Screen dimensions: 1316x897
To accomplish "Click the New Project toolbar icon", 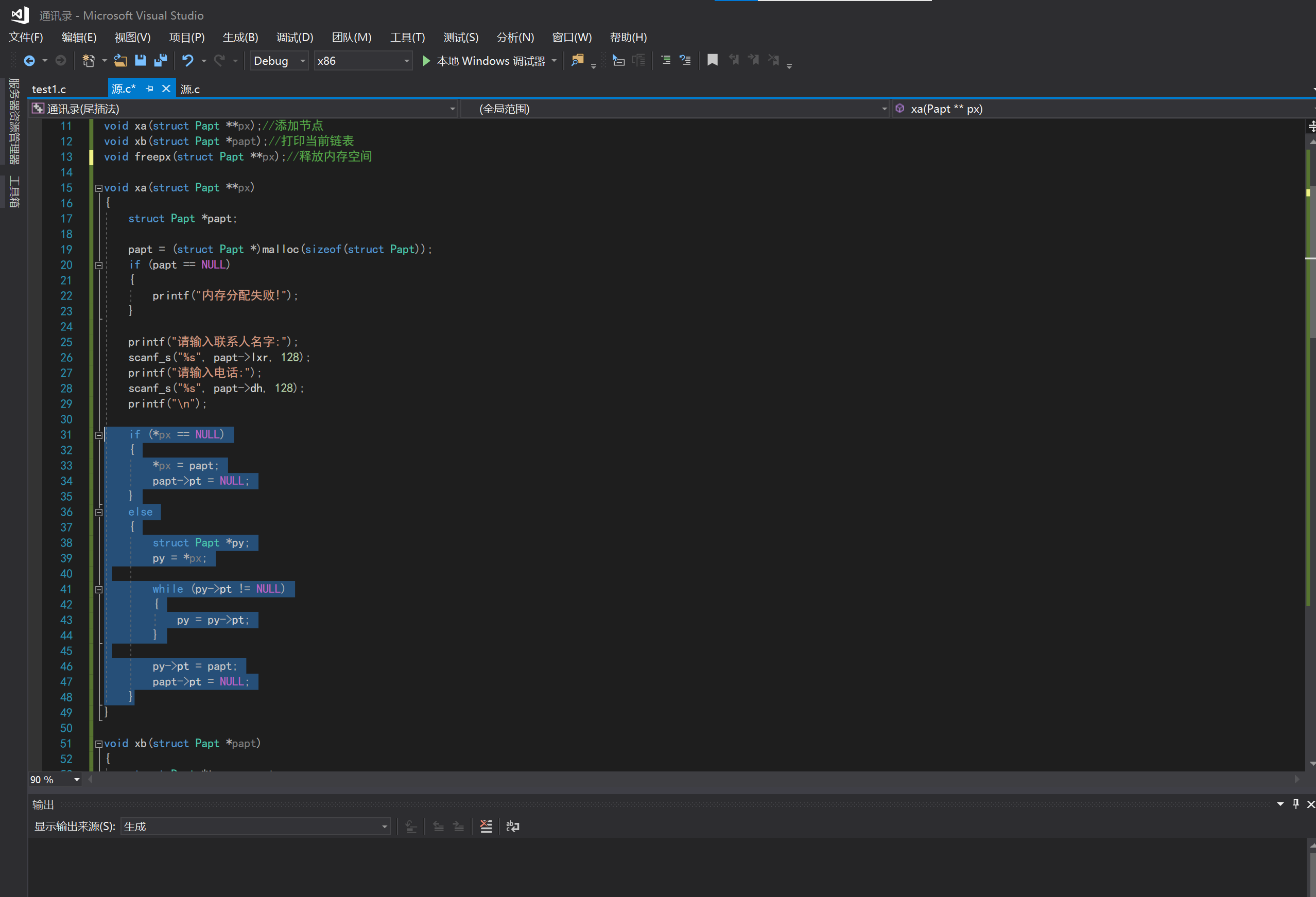I will 89,61.
